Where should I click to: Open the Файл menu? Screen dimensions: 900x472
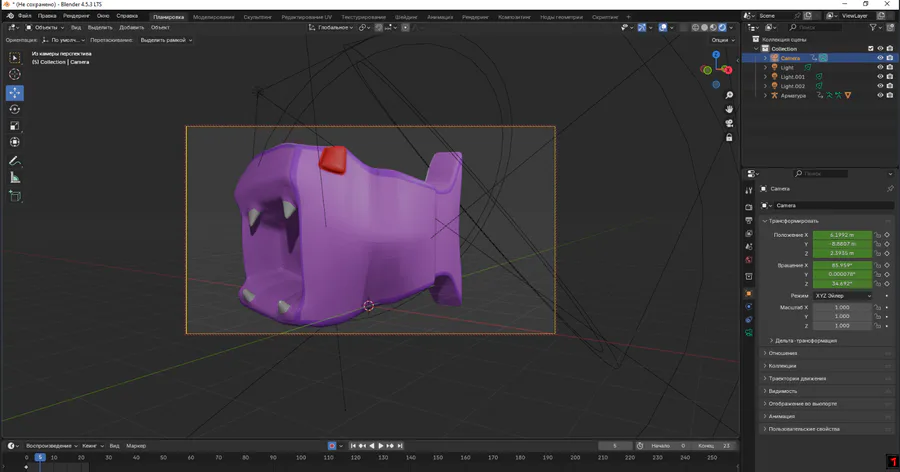click(x=25, y=16)
